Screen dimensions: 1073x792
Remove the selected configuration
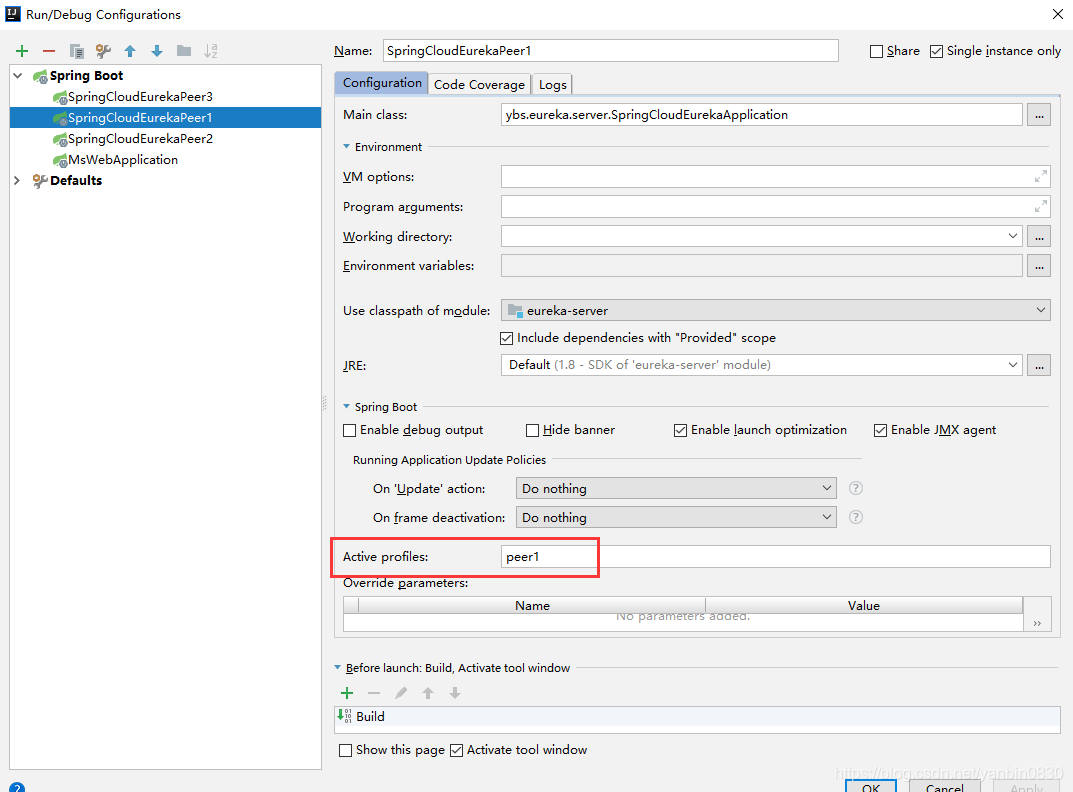point(49,51)
